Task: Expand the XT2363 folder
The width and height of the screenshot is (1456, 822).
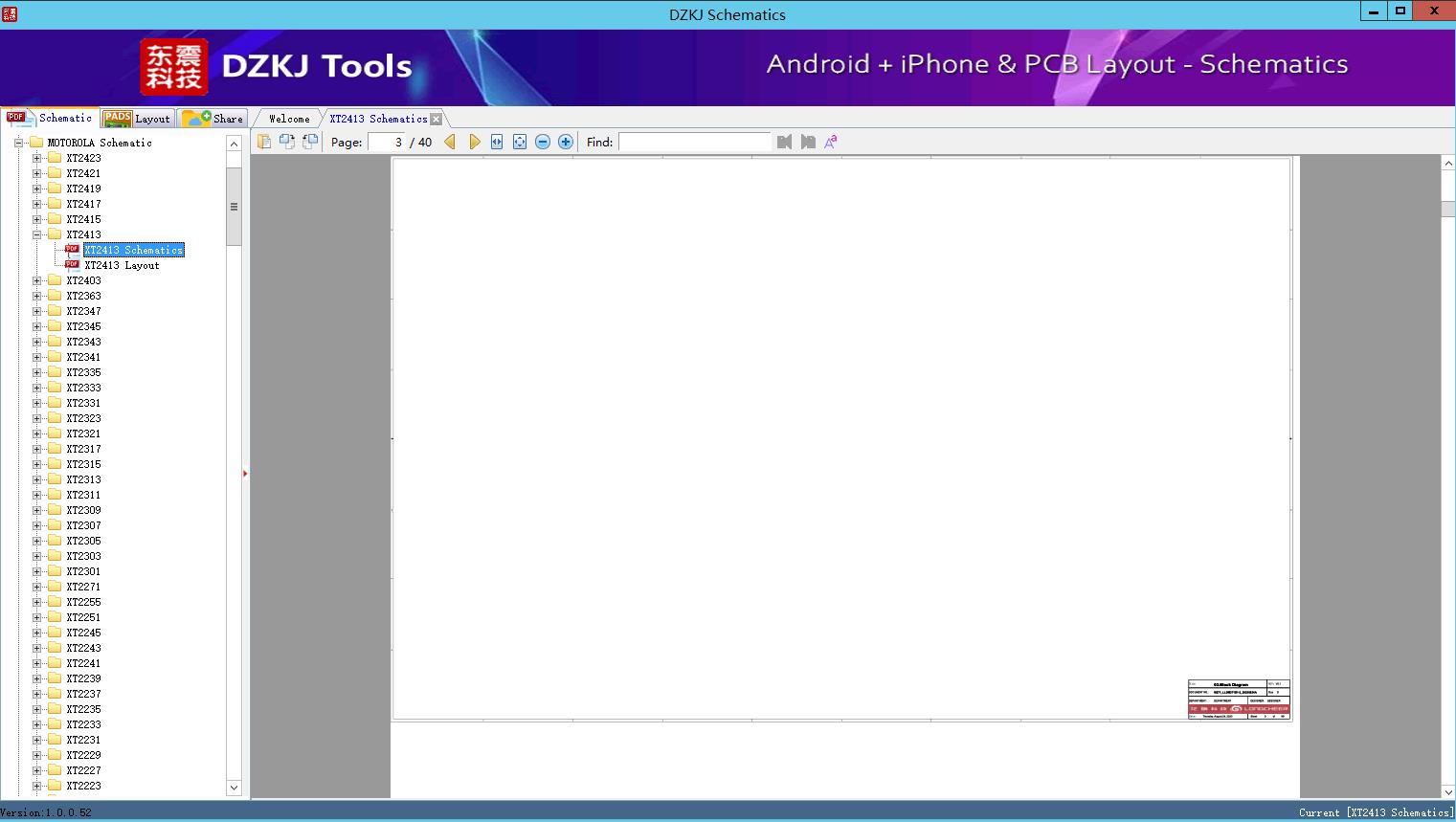Action: pos(36,296)
